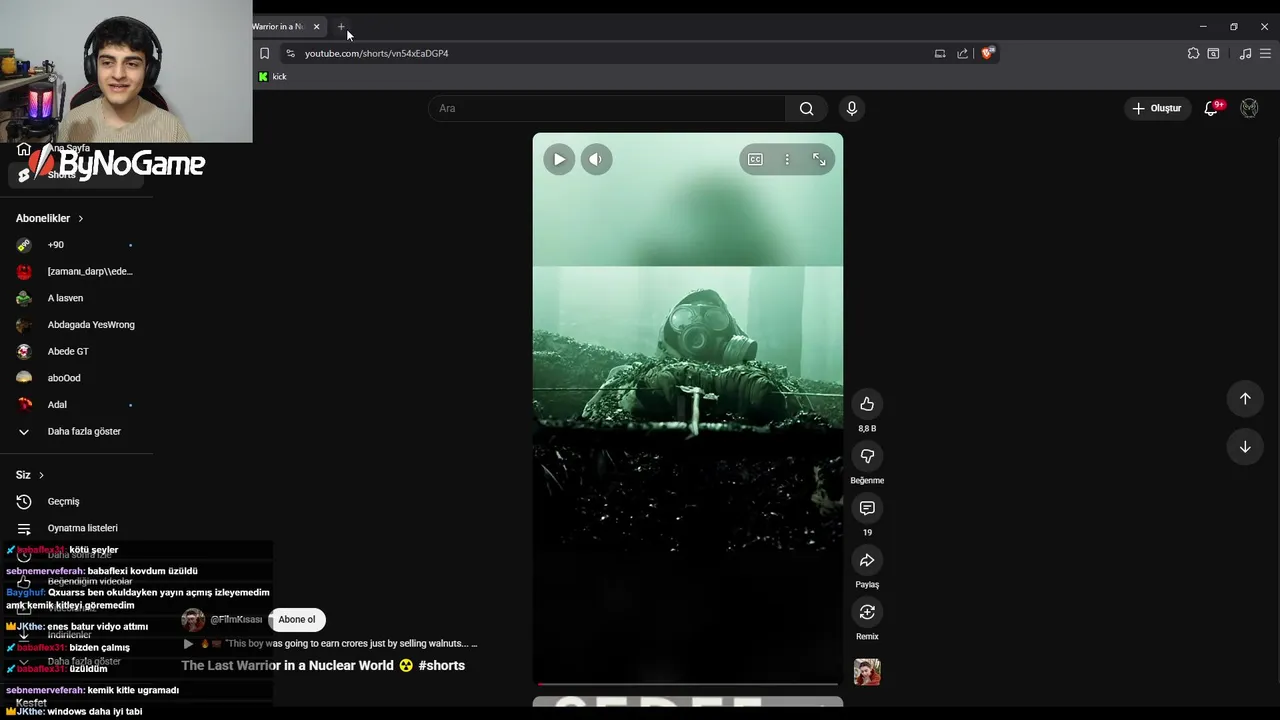The width and height of the screenshot is (1280, 720).
Task: Subscribe with the Abone ol button
Action: pyautogui.click(x=297, y=619)
